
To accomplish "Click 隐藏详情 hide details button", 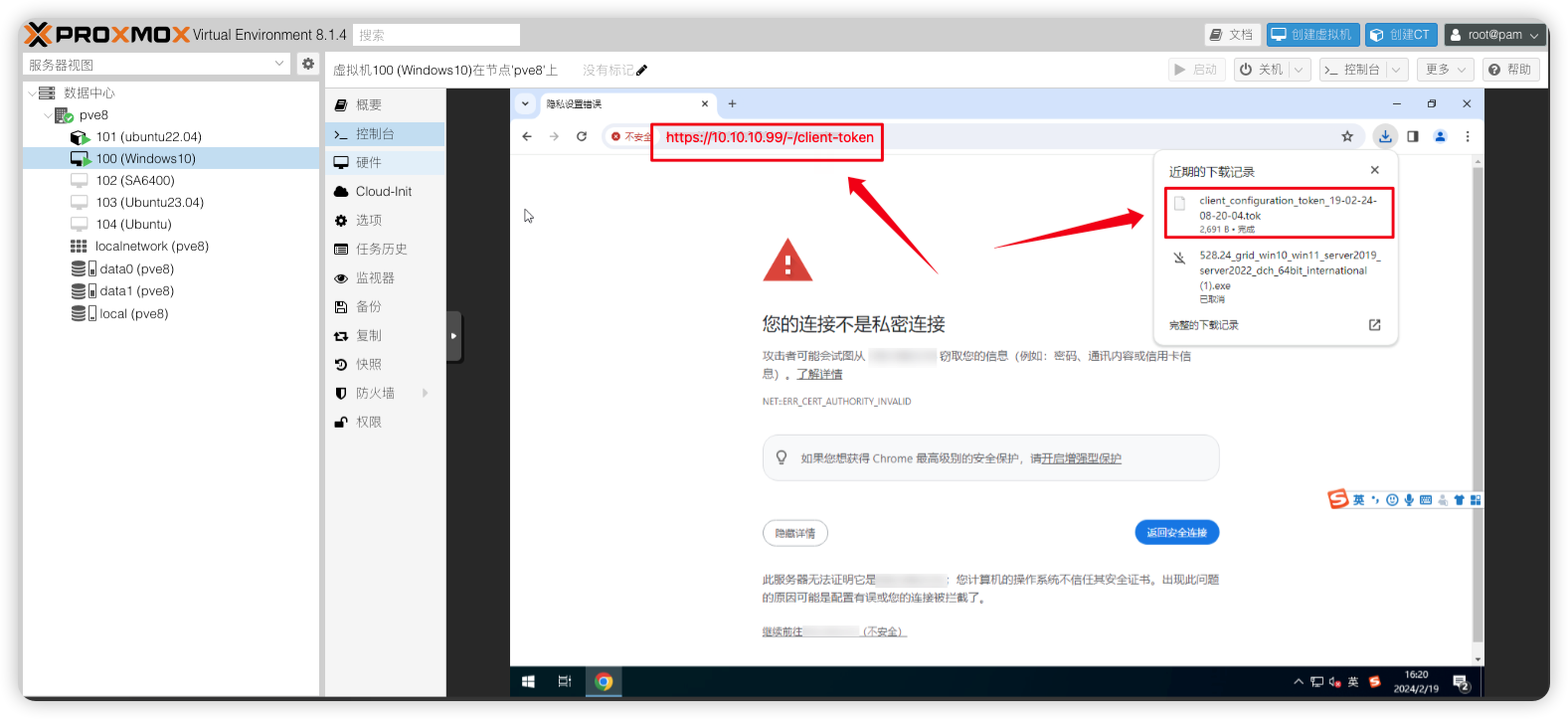I will [795, 533].
